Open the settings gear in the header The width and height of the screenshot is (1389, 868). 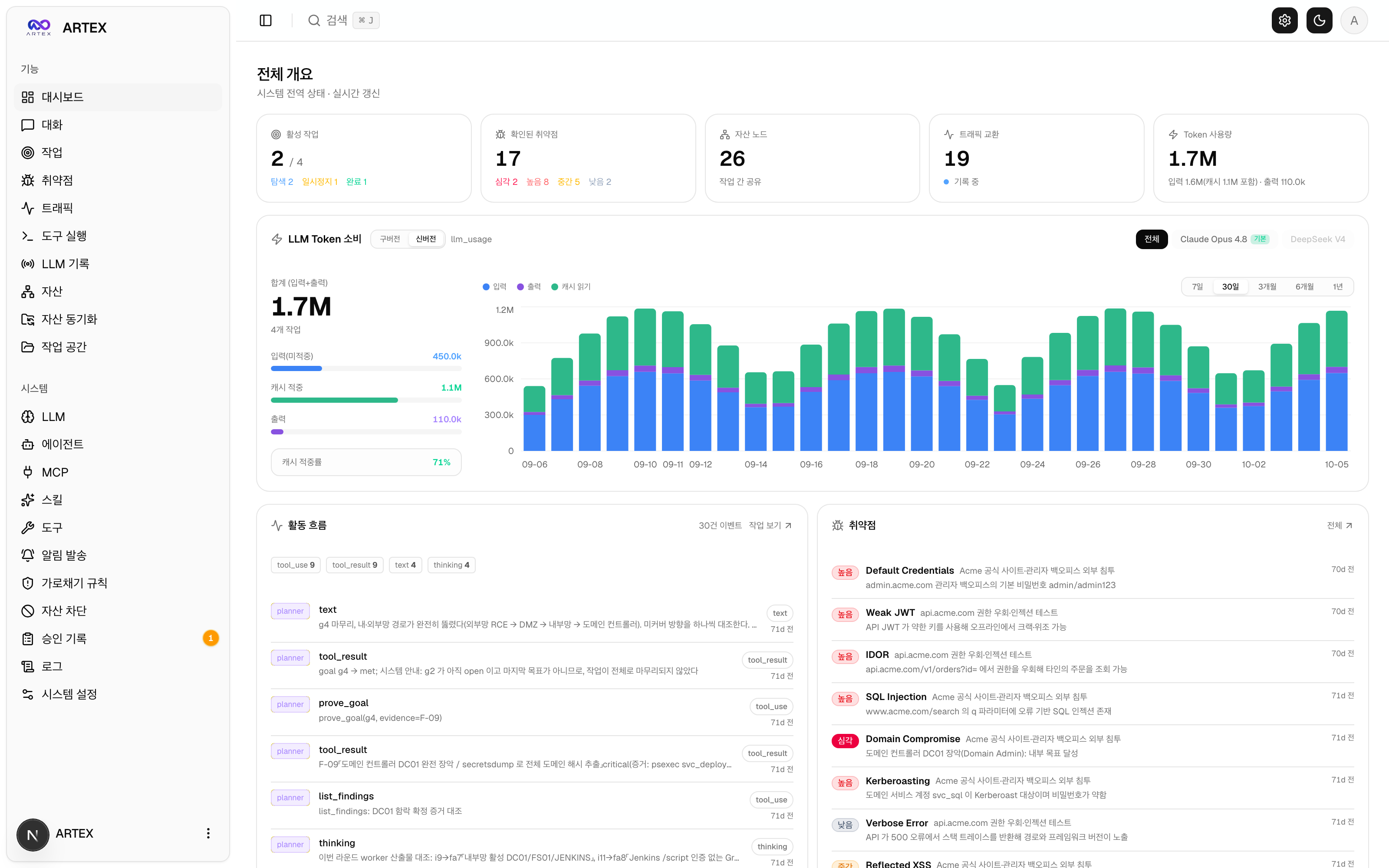tap(1284, 21)
